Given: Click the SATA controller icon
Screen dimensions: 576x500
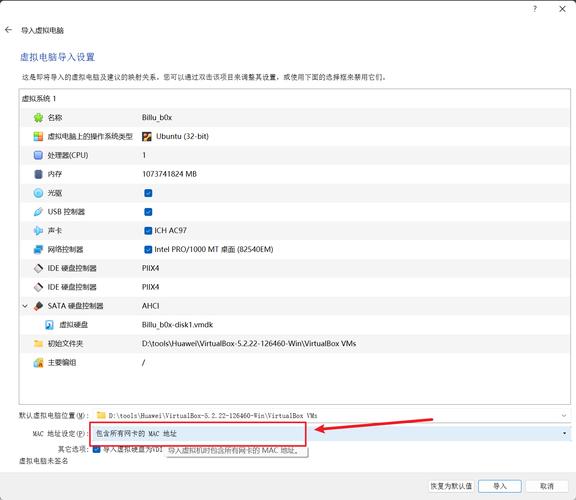Looking at the screenshot, I should (x=38, y=306).
